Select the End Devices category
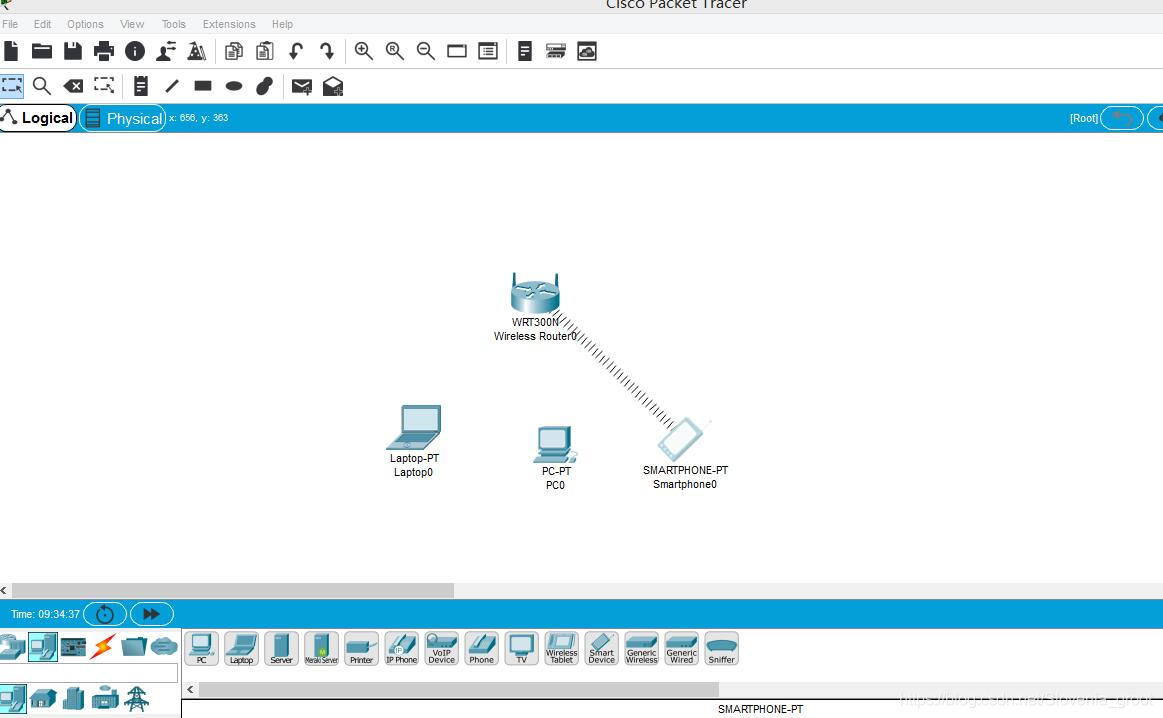Screen dimensions: 1163x718 (42, 647)
